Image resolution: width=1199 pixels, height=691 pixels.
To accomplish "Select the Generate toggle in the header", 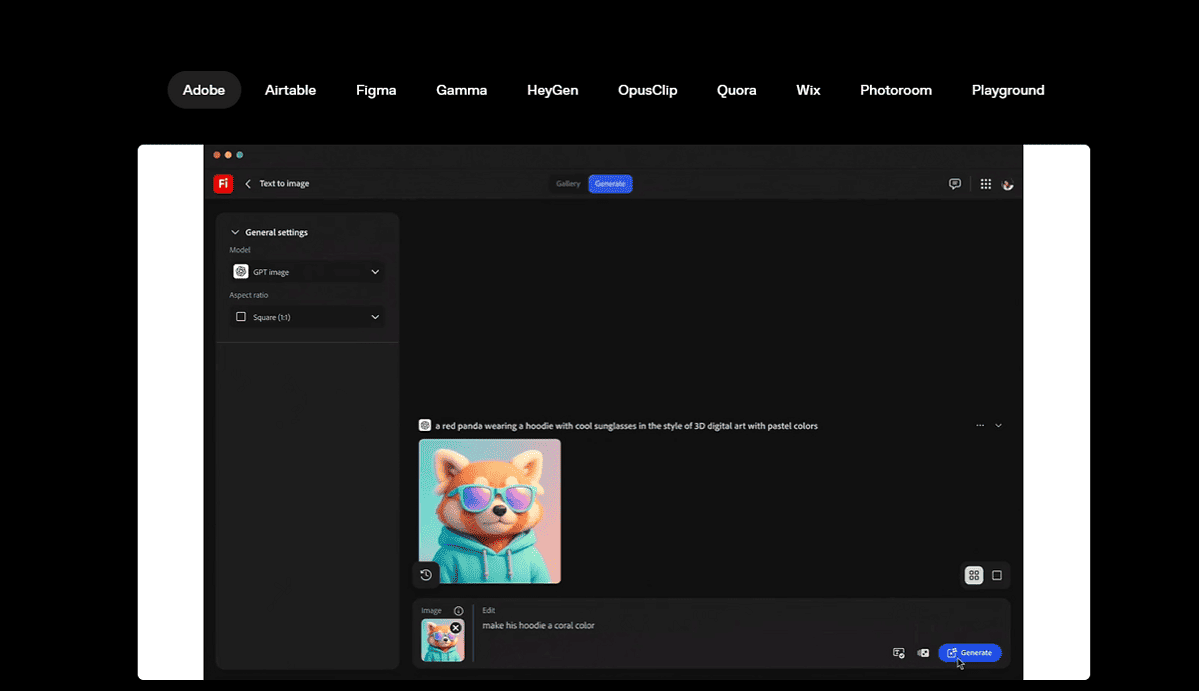I will [x=610, y=183].
